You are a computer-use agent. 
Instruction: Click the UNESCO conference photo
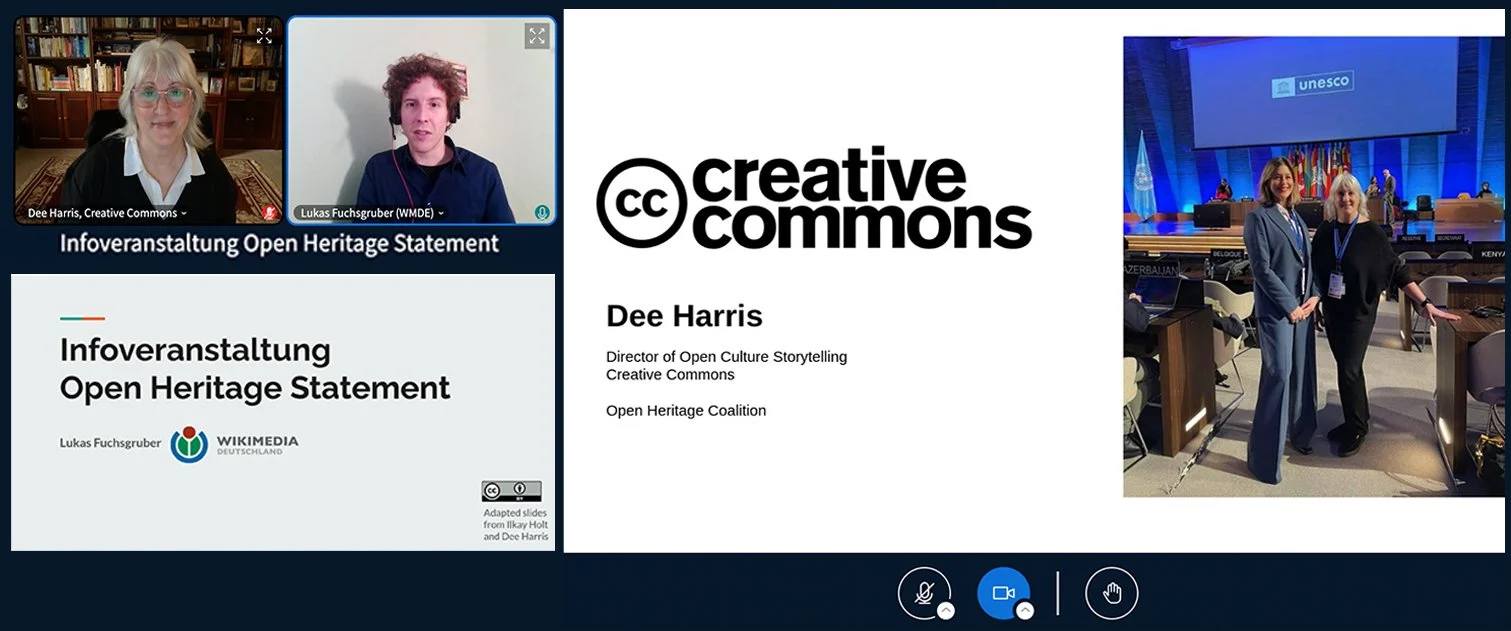tap(1313, 267)
